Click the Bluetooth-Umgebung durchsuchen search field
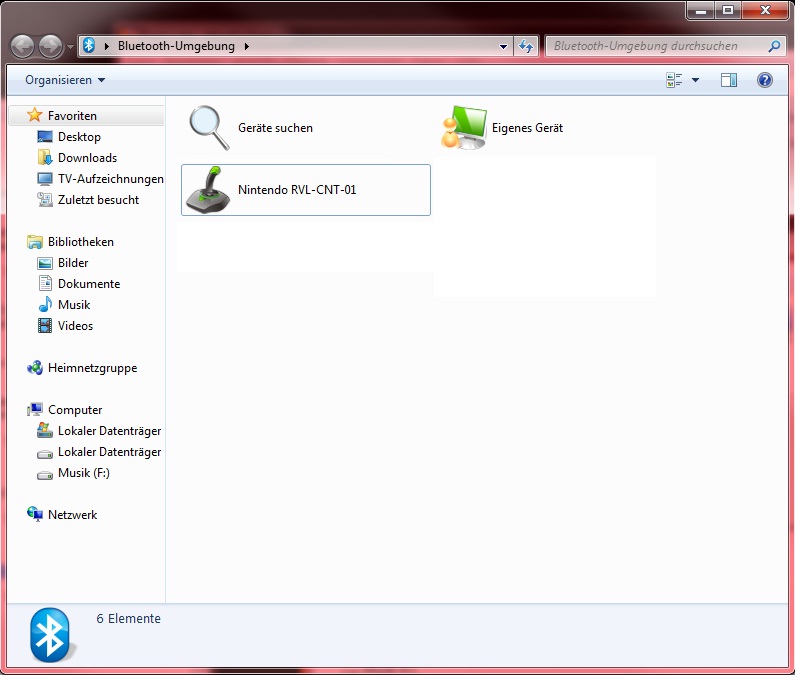This screenshot has height=675, width=795. click(x=655, y=46)
